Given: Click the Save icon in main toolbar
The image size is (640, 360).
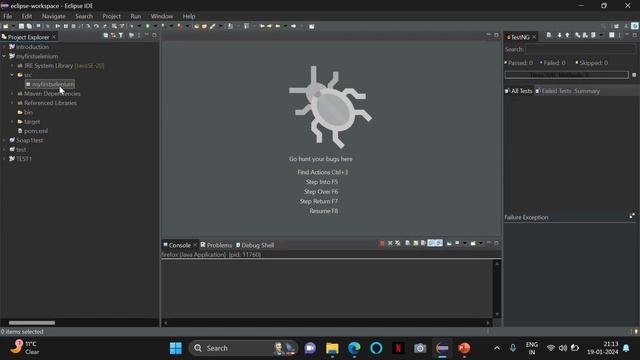Looking at the screenshot, I should [x=21, y=26].
